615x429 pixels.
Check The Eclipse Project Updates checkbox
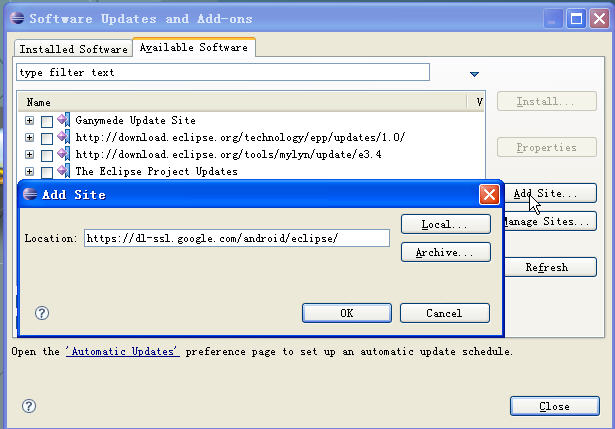click(47, 172)
